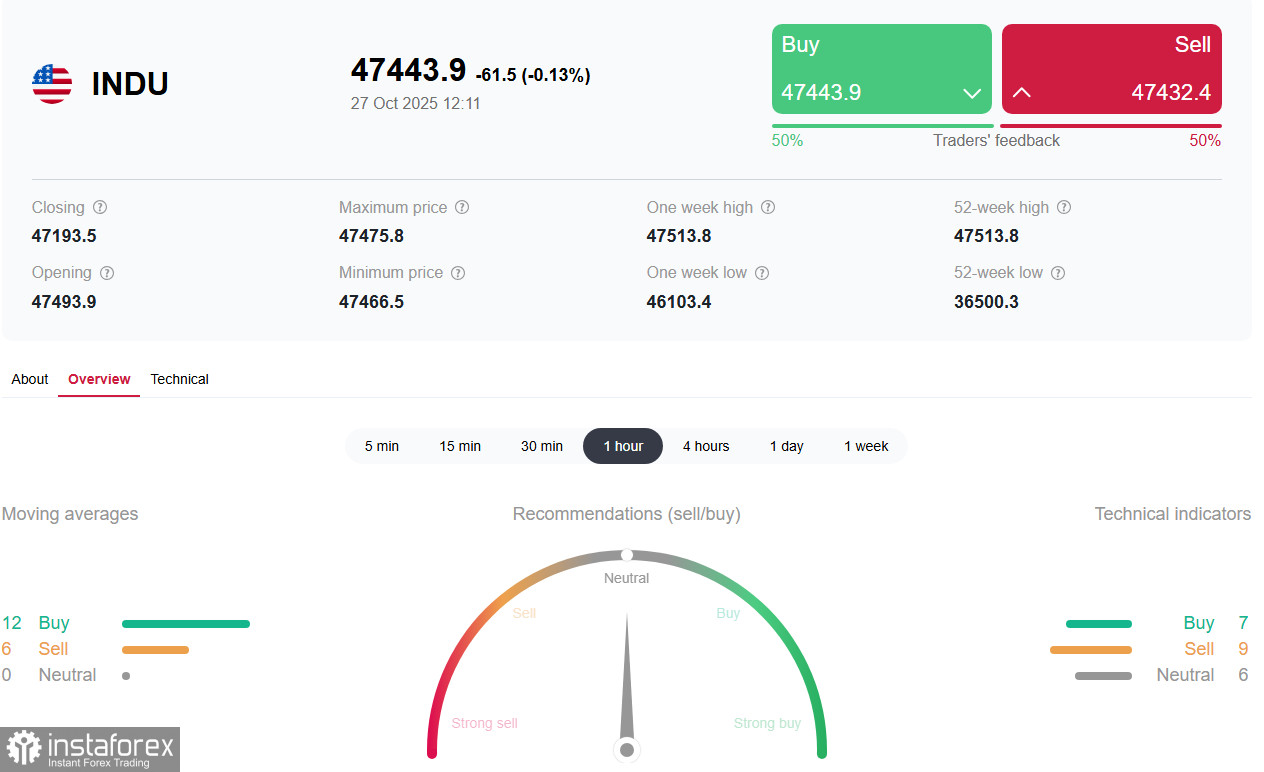Switch to the About tab

tap(30, 379)
